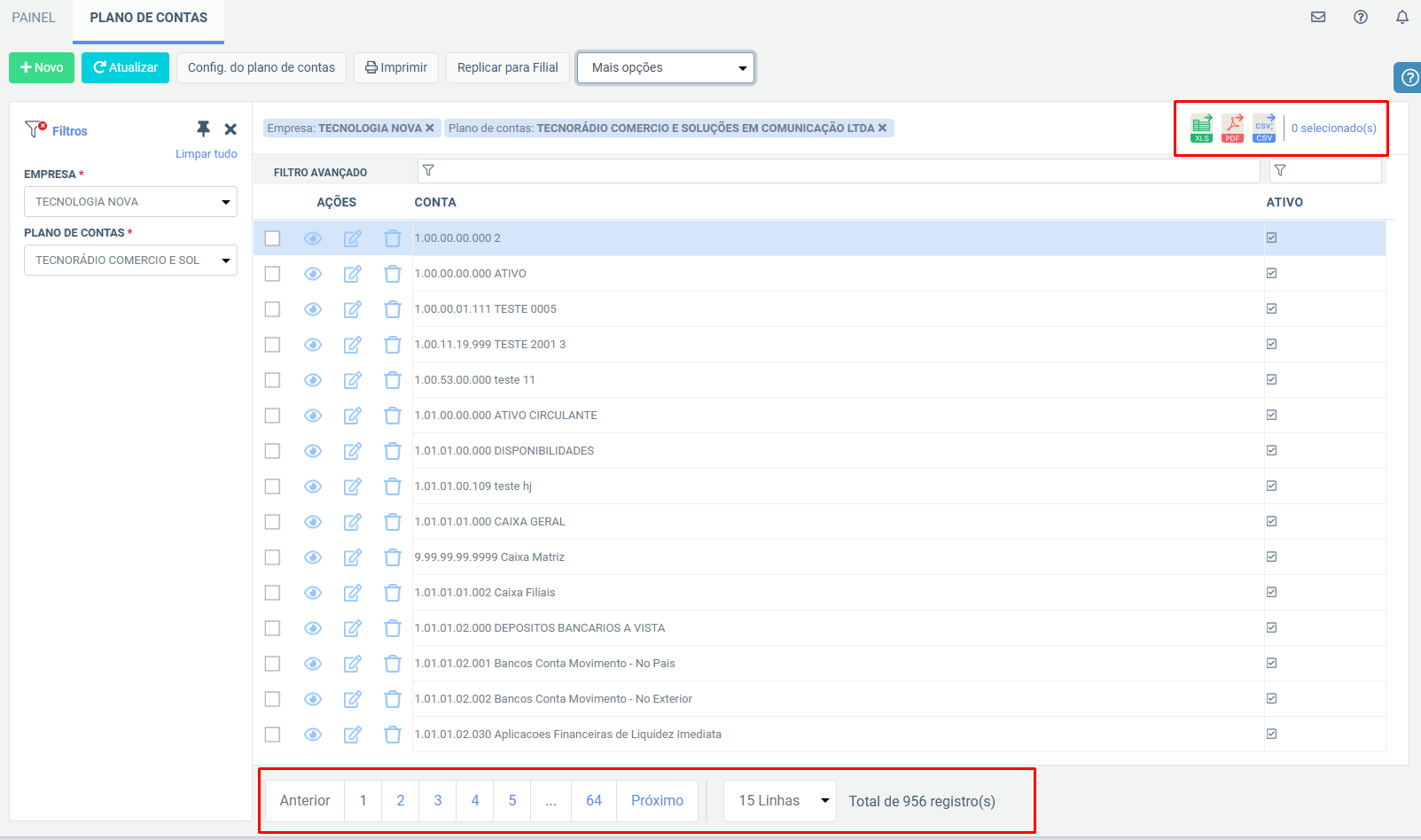Clear filters with Limpar tudo

coord(207,154)
